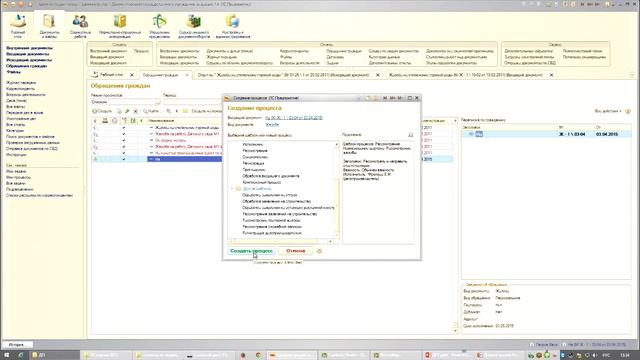Click the Windows Start button
This screenshot has width=640, height=360.
click(x=6, y=355)
